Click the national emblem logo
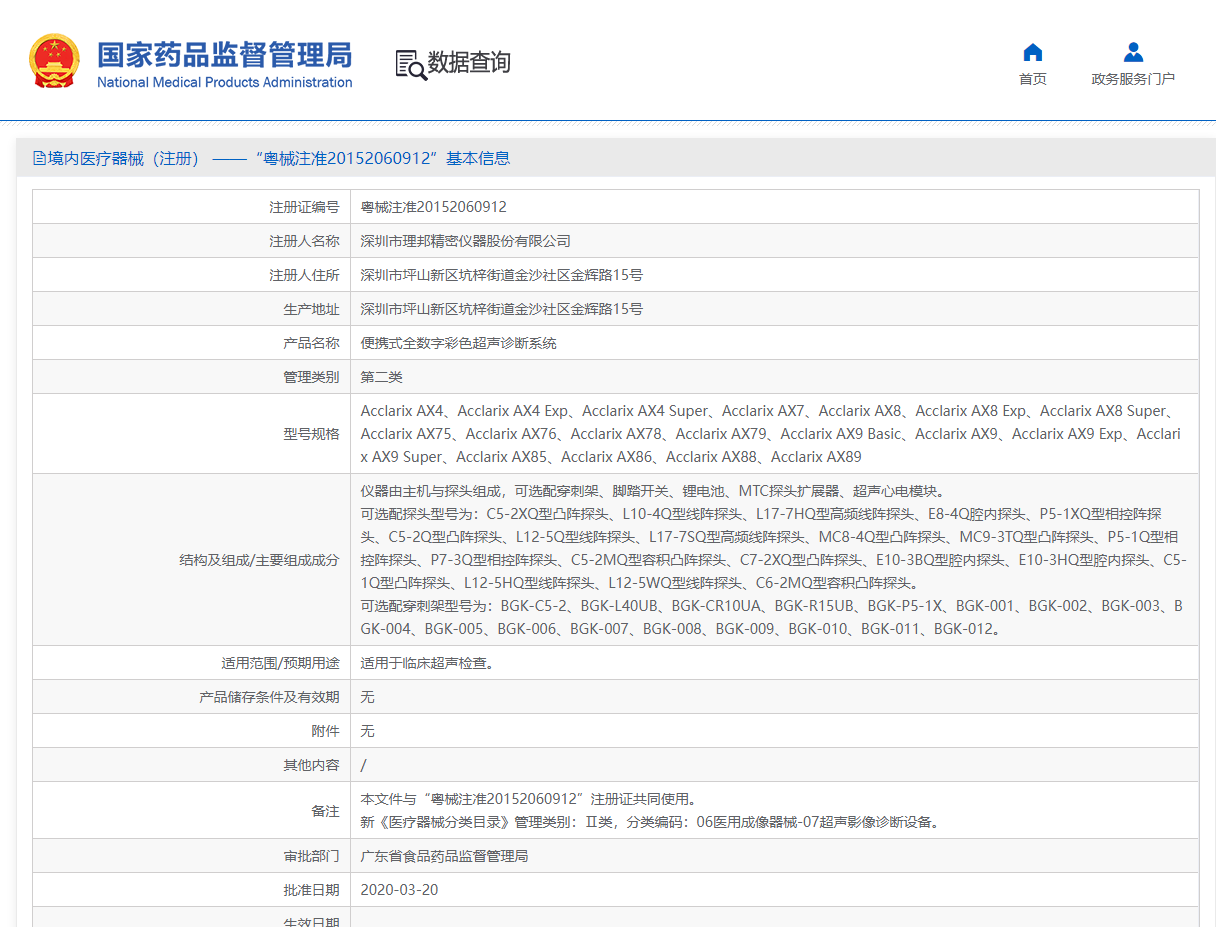The width and height of the screenshot is (1216, 927). (x=54, y=61)
